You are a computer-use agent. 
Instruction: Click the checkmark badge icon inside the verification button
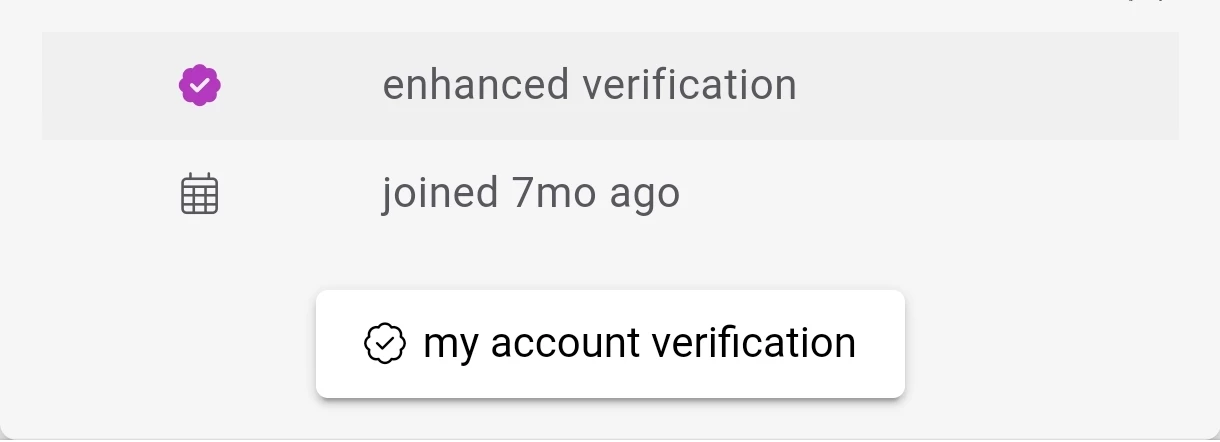click(385, 344)
